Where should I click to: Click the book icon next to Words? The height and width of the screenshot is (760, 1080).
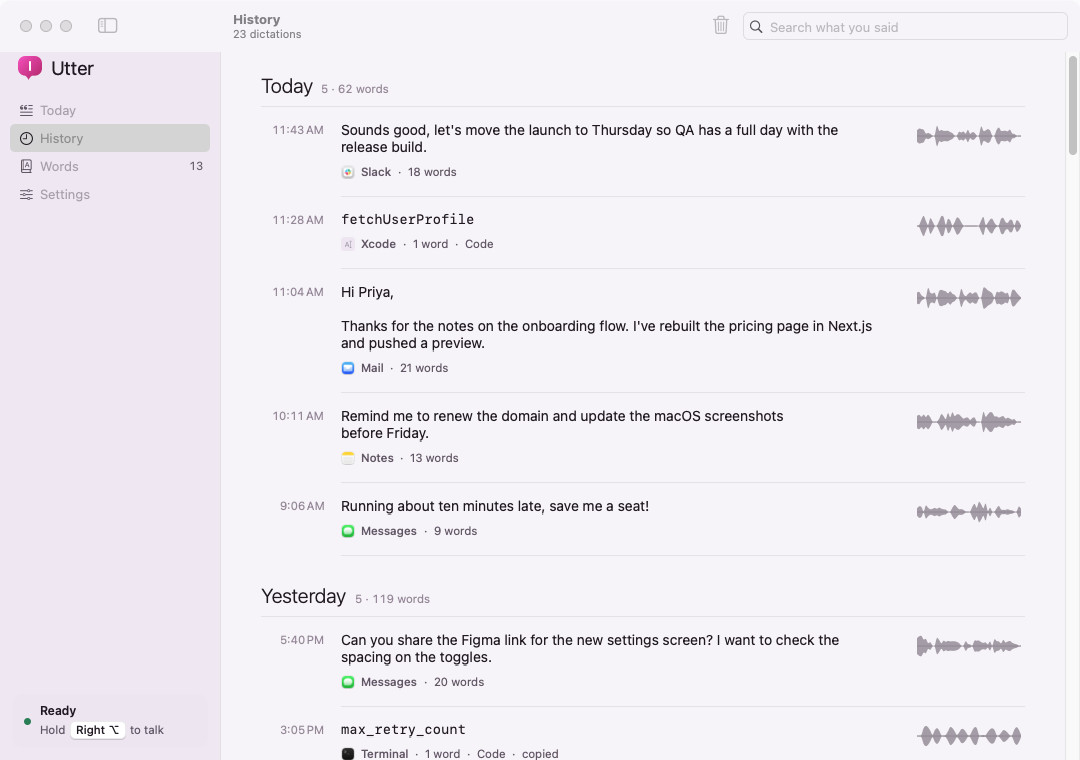[x=26, y=166]
